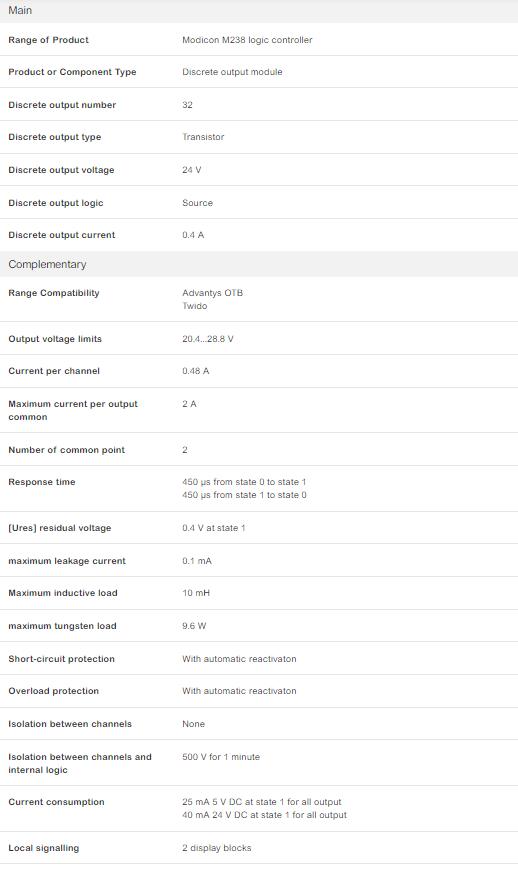Select the Source output logic value
Viewport: 518px width, 869px height.
pyautogui.click(x=197, y=203)
